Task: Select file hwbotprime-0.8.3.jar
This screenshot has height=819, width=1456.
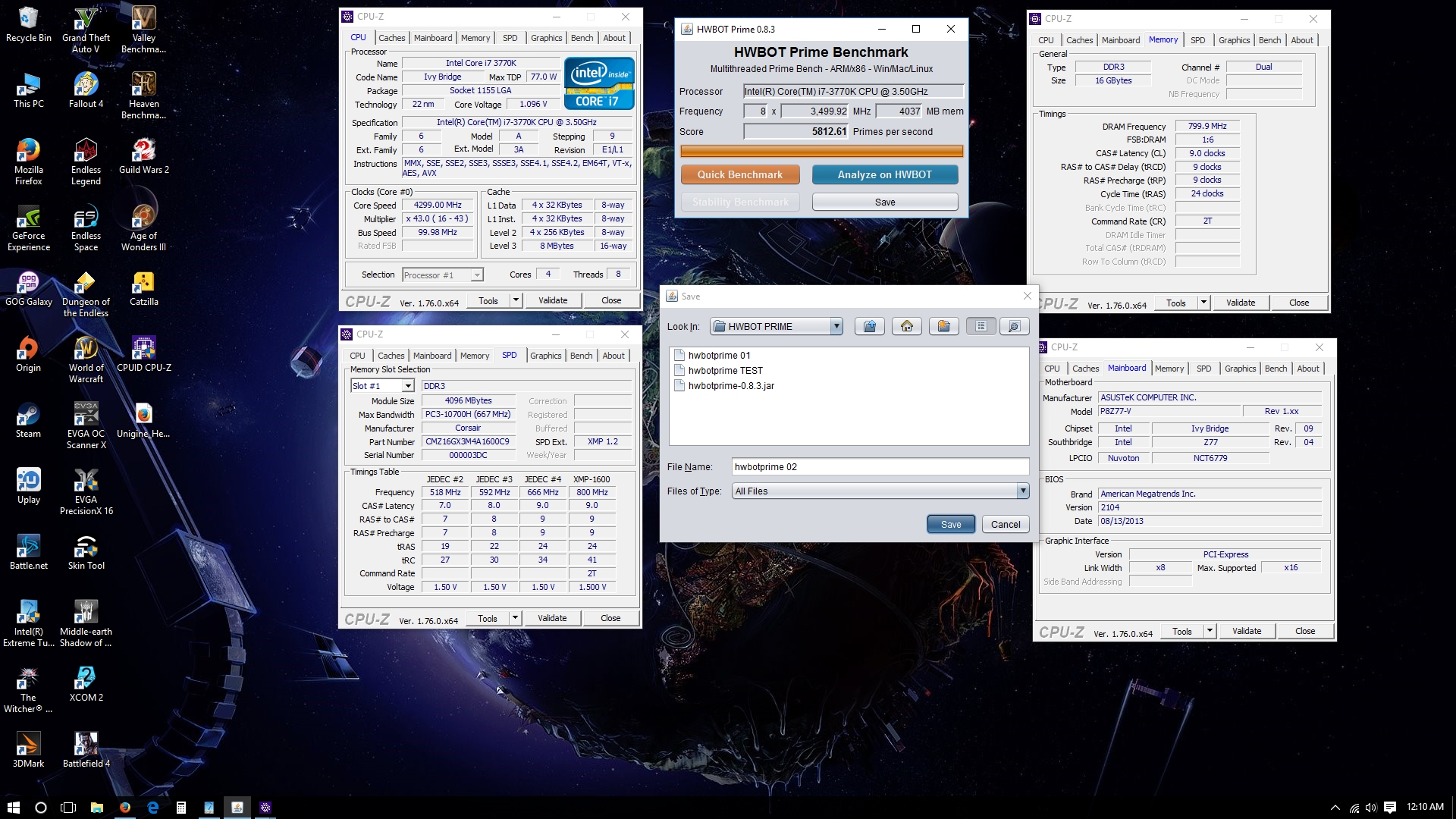Action: [x=725, y=385]
